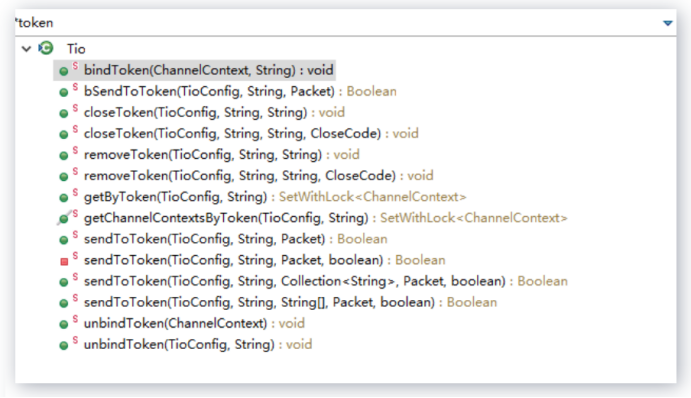
Task: Select bSendToToken(TioConfig, String, Packet) entry
Action: 240,91
